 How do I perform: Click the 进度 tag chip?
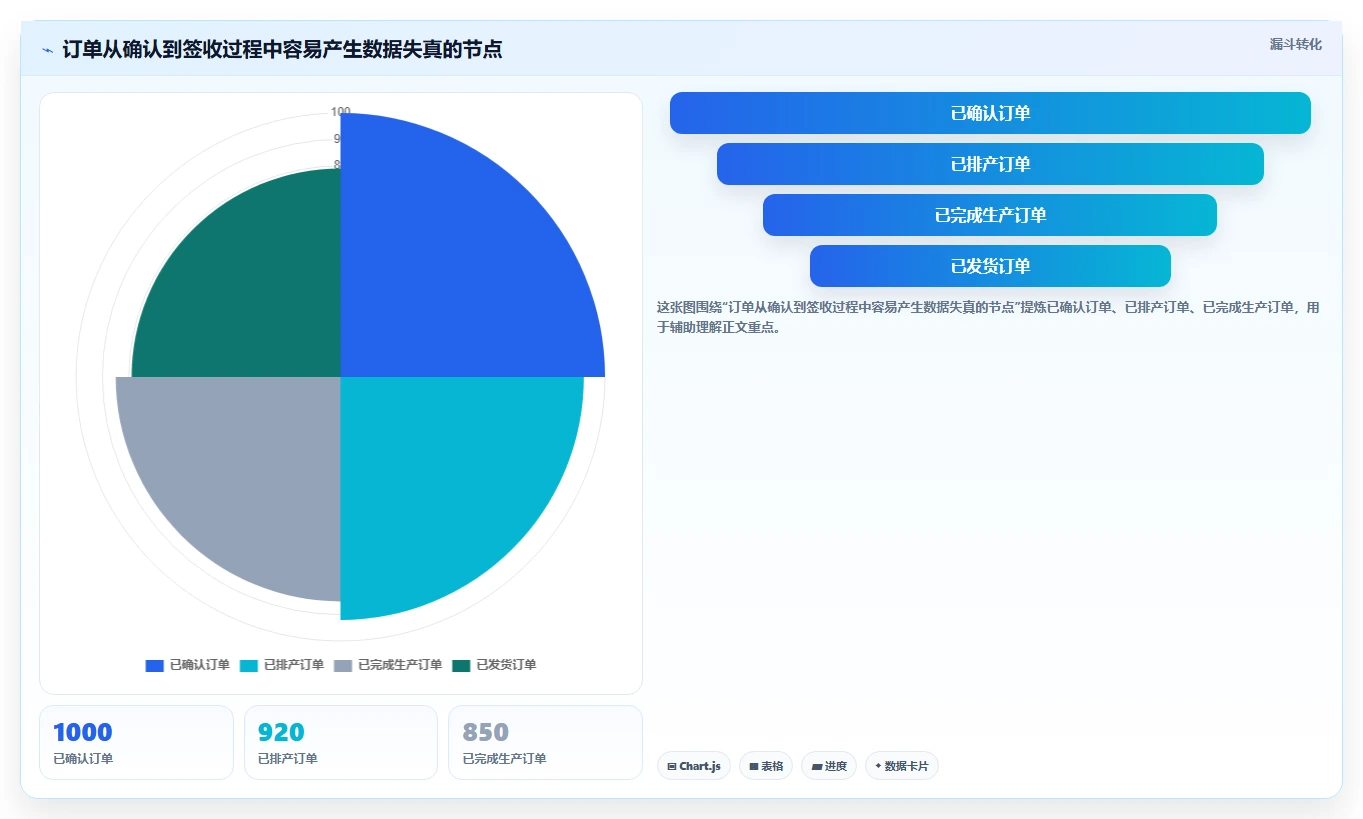(829, 766)
